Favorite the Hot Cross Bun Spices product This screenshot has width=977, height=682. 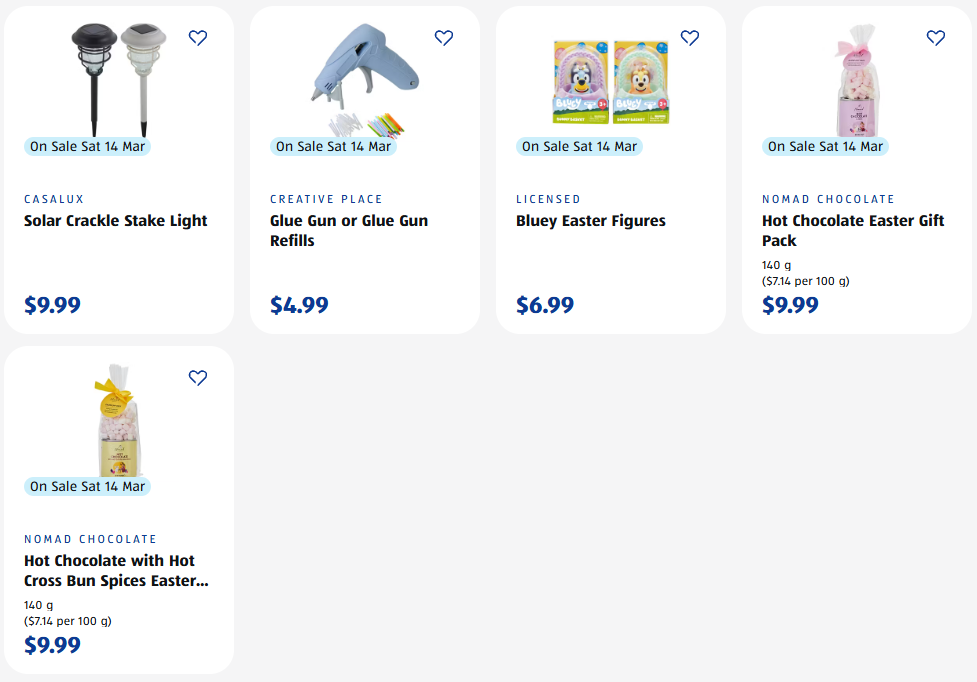tap(198, 378)
